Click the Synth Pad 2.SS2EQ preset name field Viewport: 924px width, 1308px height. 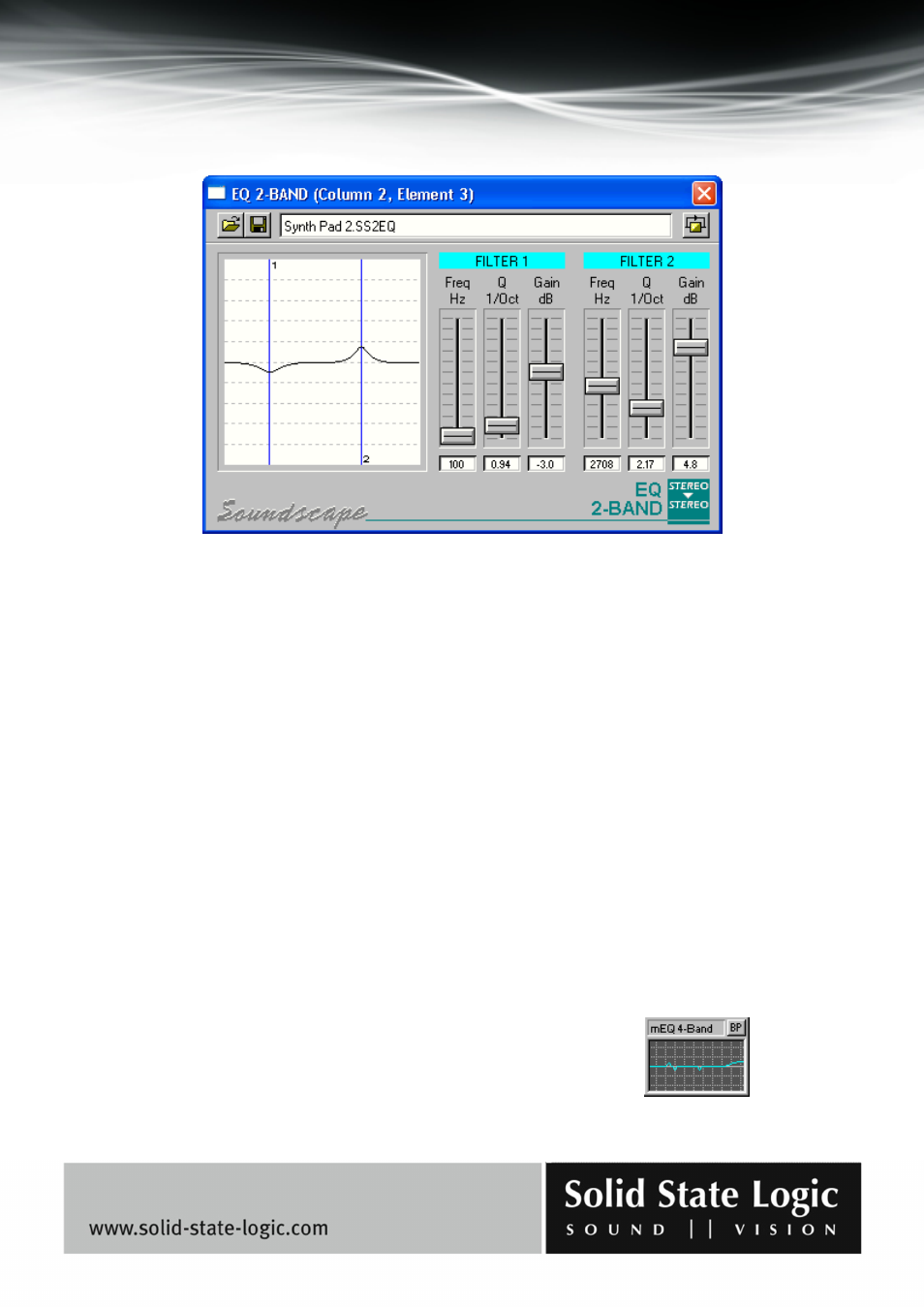tap(476, 226)
